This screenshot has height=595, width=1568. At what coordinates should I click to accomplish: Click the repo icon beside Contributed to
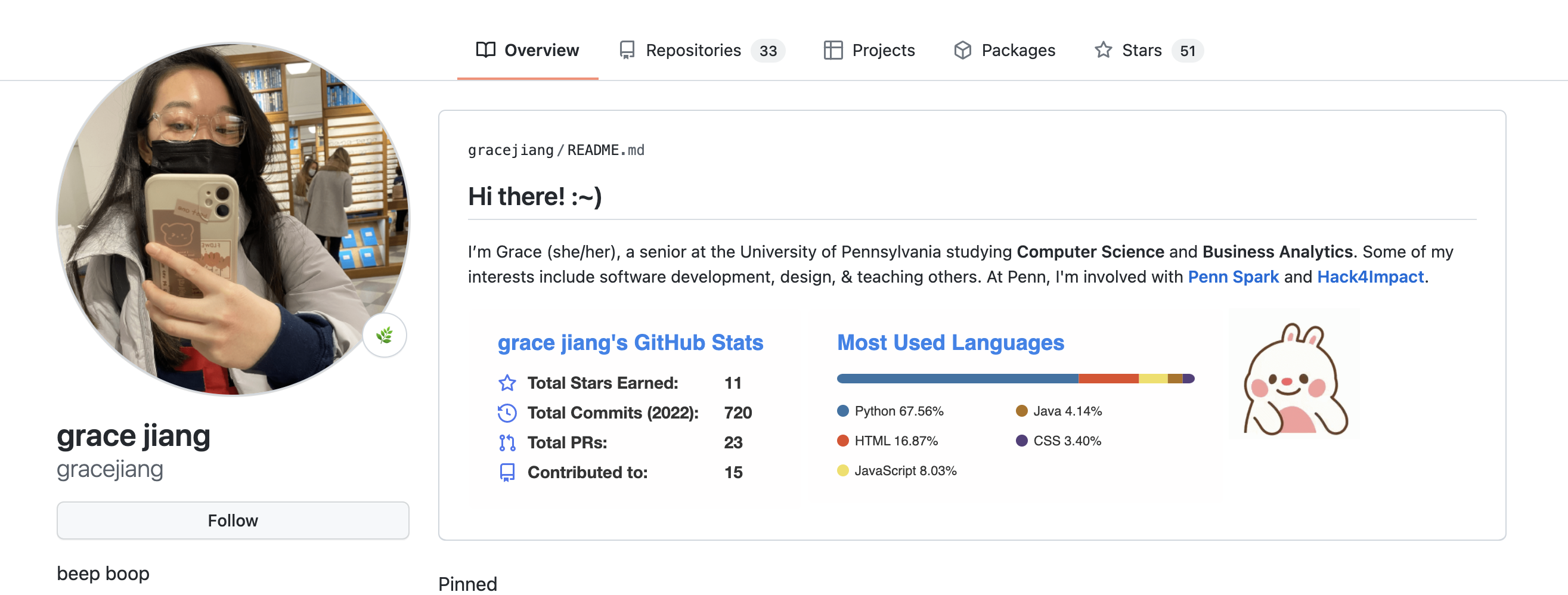tap(506, 472)
